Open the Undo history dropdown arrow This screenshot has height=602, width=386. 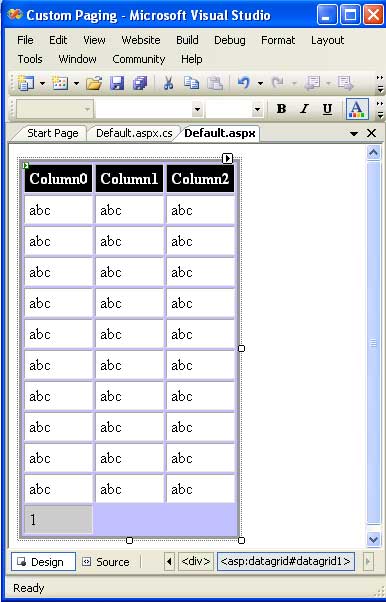point(260,83)
